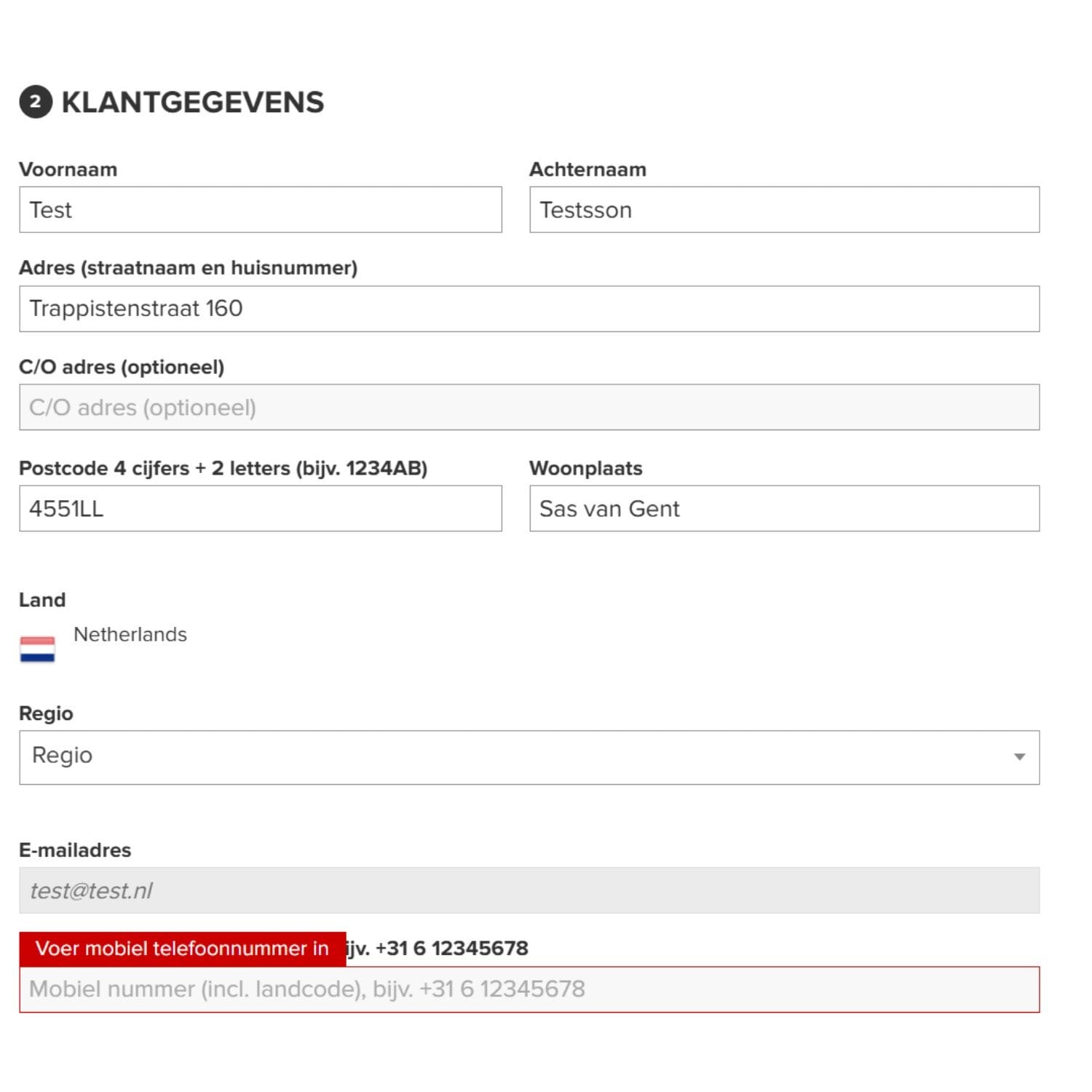The width and height of the screenshot is (1092, 1092).
Task: Focus the Voornaam field containing Test
Action: pyautogui.click(x=261, y=210)
